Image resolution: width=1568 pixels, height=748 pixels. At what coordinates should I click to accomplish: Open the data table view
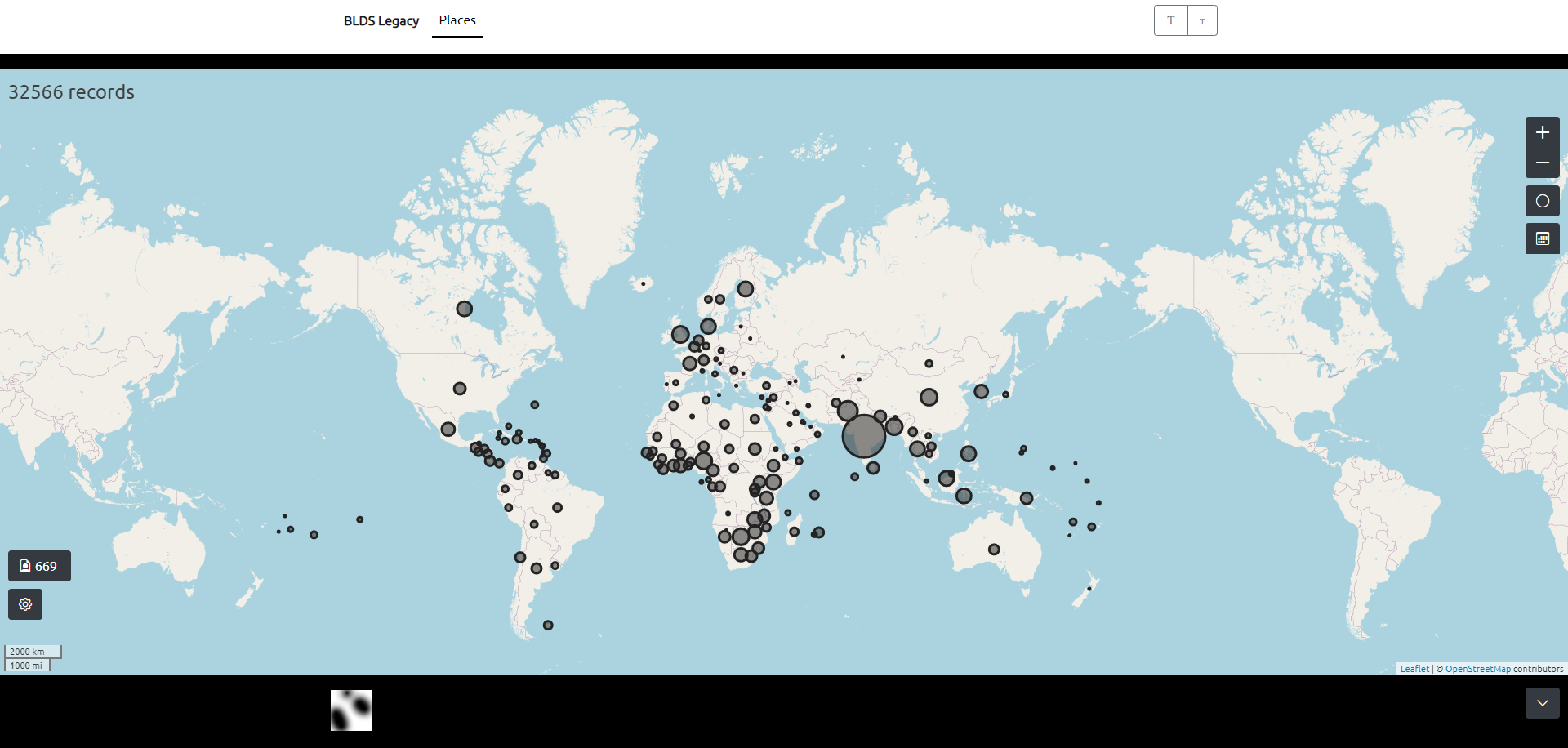[x=1542, y=238]
